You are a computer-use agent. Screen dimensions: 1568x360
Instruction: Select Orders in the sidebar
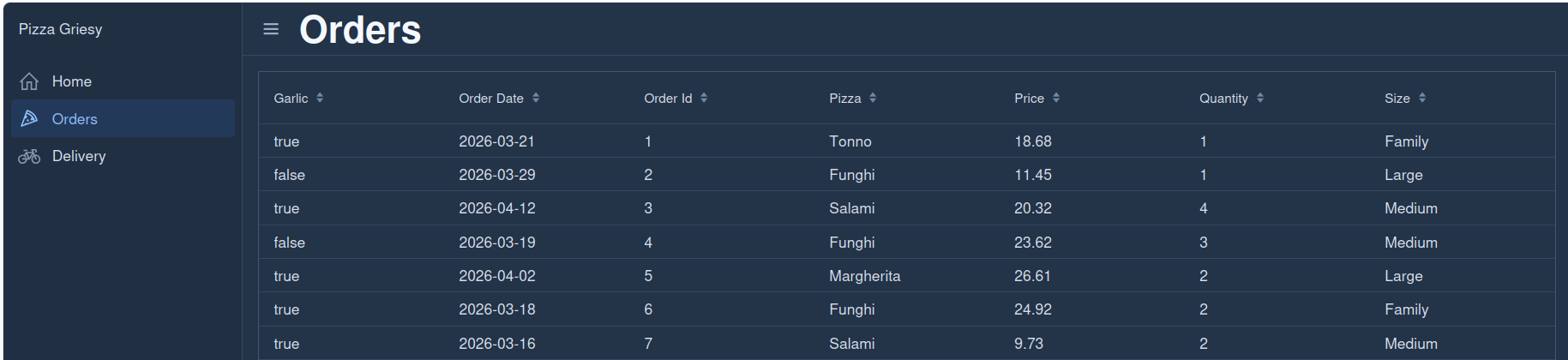point(75,119)
